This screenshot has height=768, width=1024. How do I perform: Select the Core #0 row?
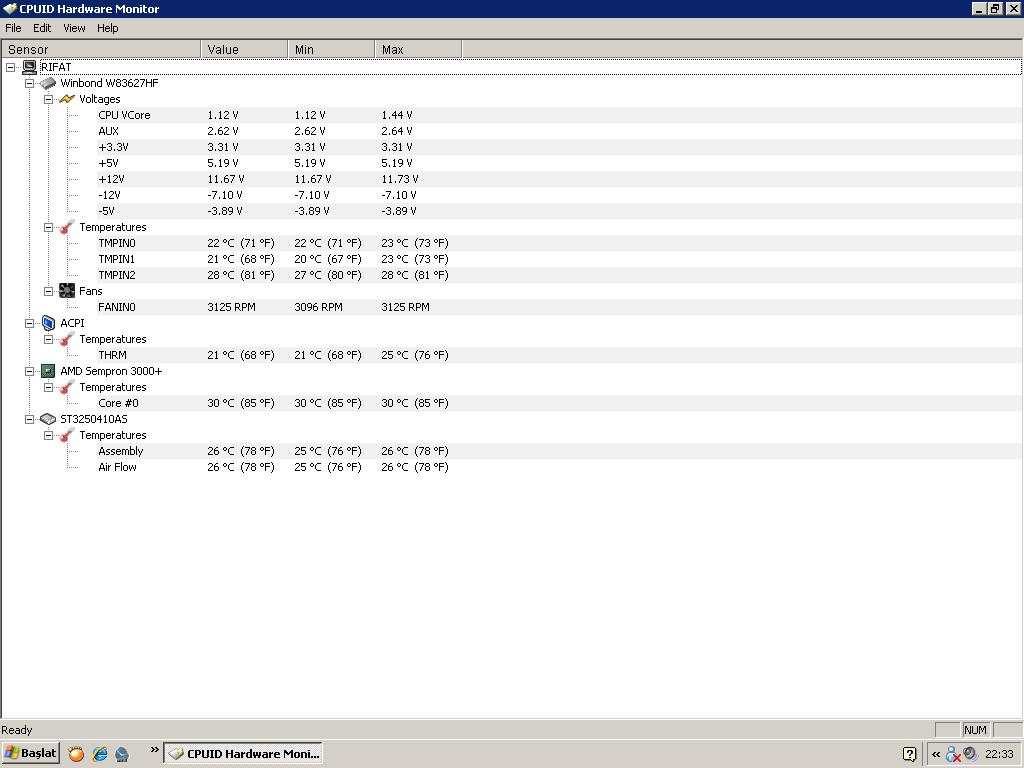click(x=560, y=403)
